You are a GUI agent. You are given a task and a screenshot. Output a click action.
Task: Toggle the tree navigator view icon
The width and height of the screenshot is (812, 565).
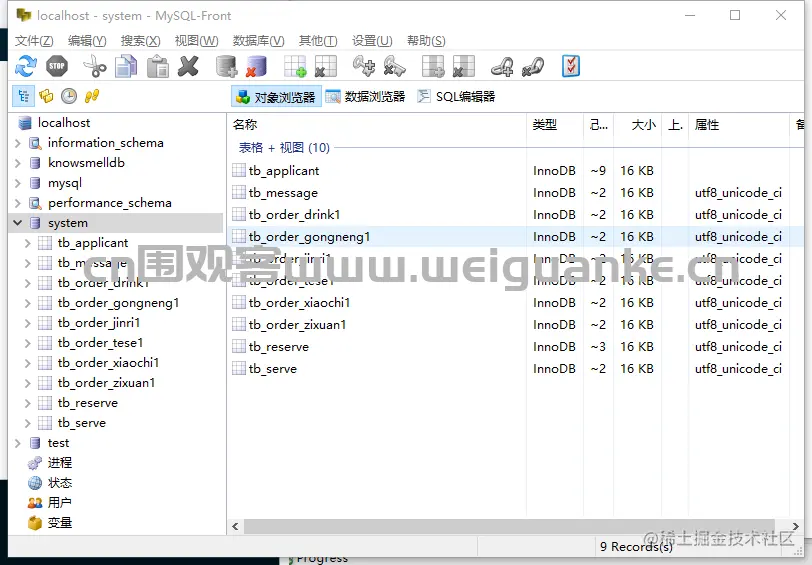coord(23,96)
